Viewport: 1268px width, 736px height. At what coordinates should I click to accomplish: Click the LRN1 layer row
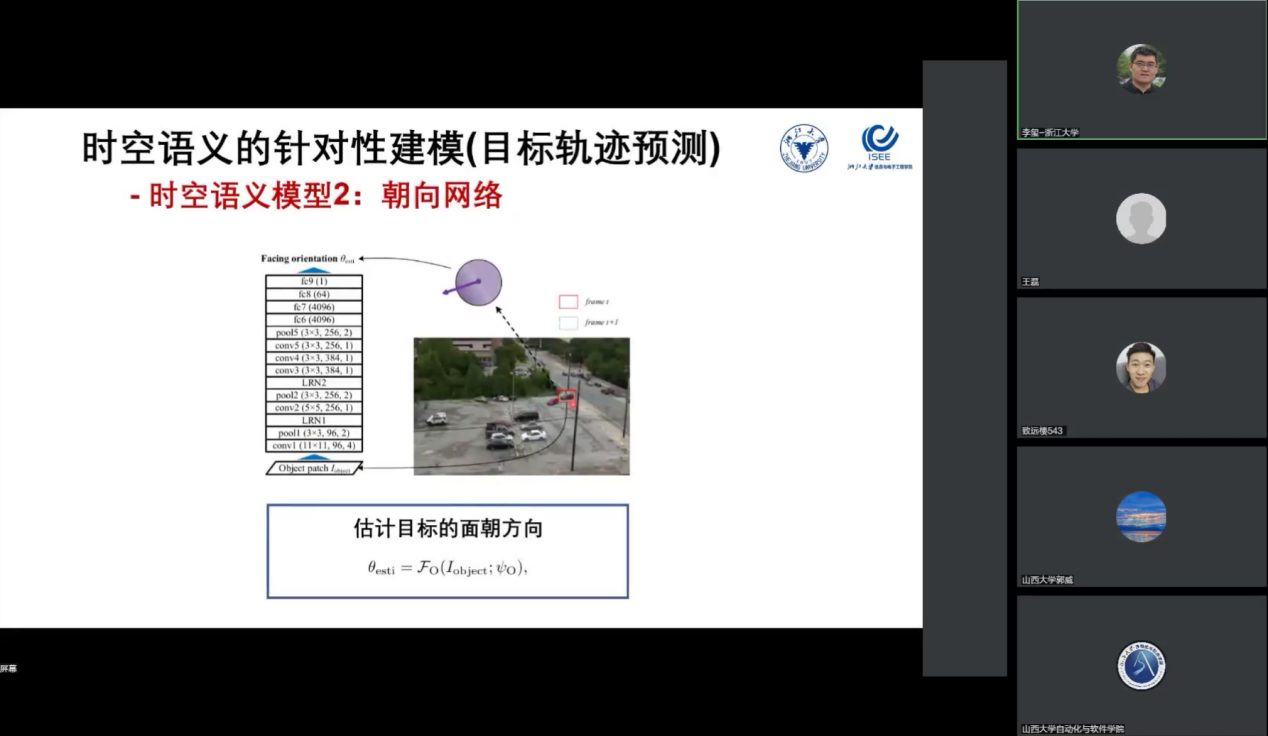tap(314, 420)
